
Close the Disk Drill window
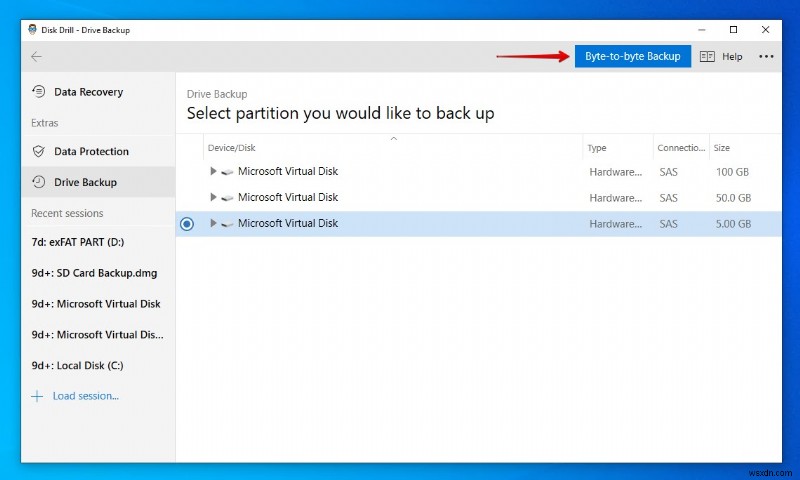tap(765, 30)
